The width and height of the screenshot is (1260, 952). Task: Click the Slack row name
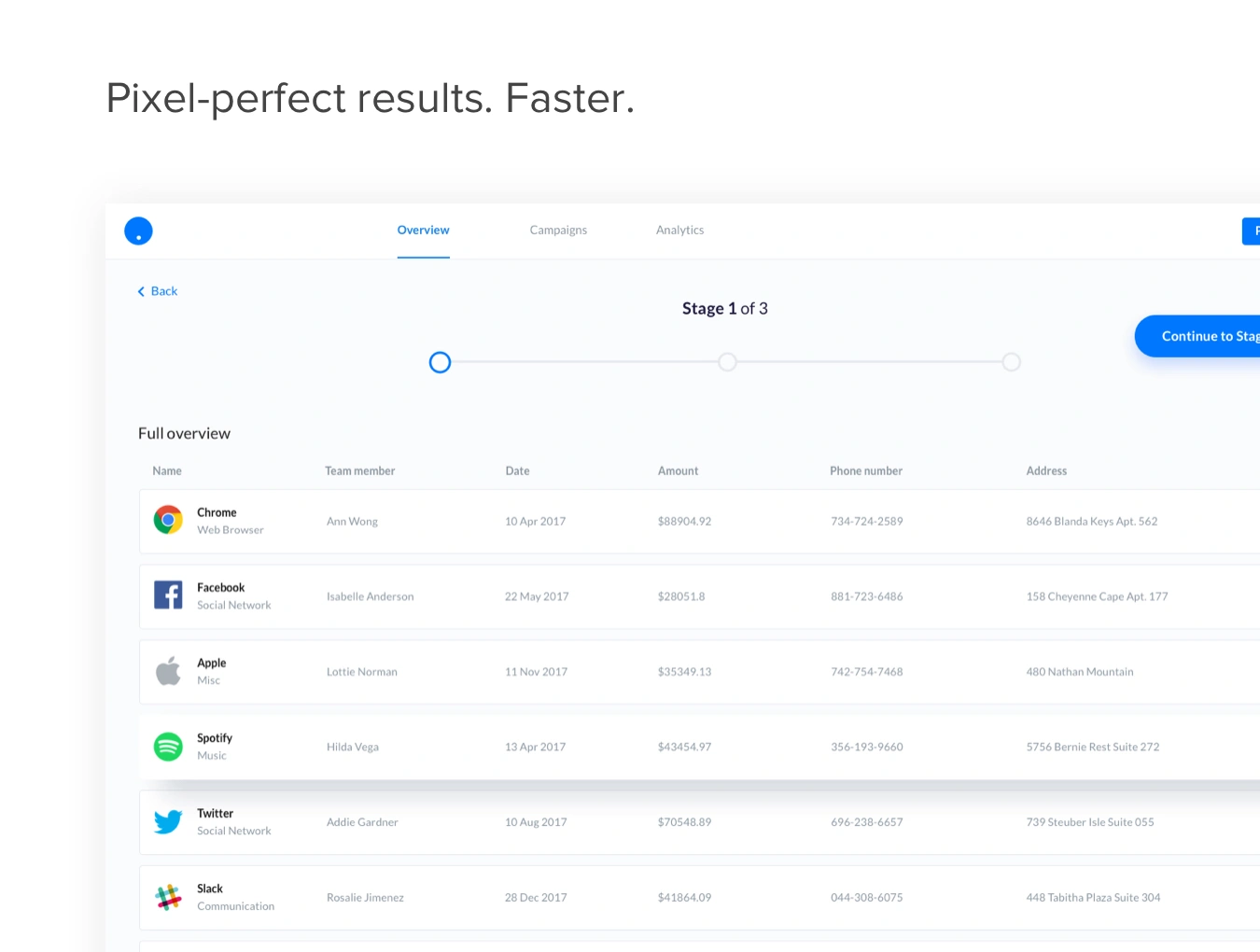(x=210, y=889)
